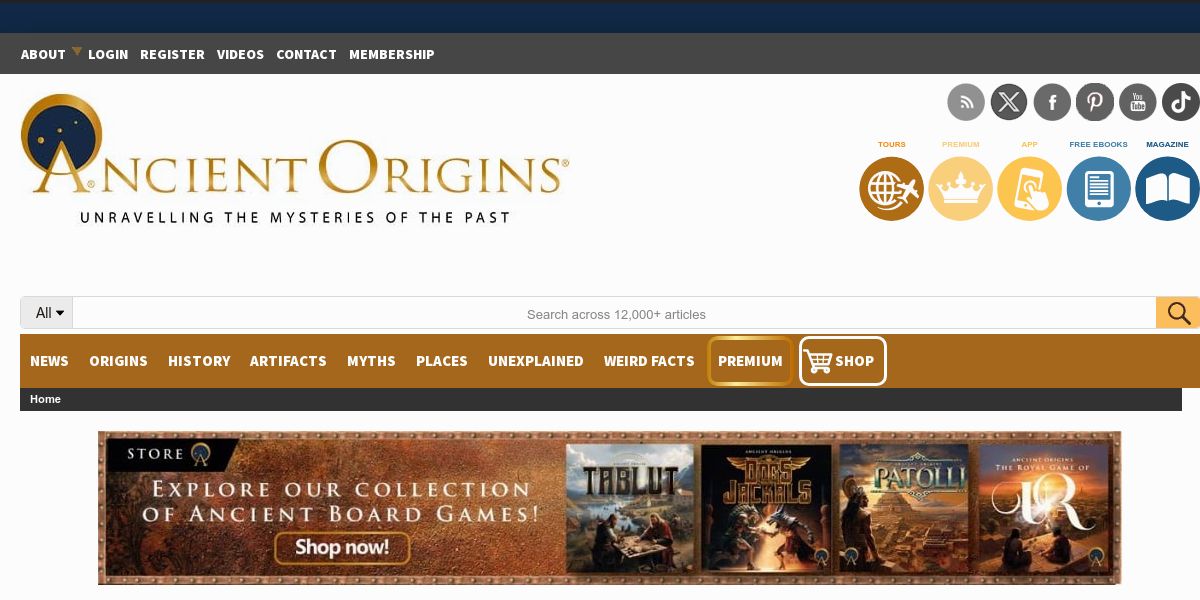Click the Membership link in top bar
This screenshot has height=600, width=1200.
tap(391, 54)
